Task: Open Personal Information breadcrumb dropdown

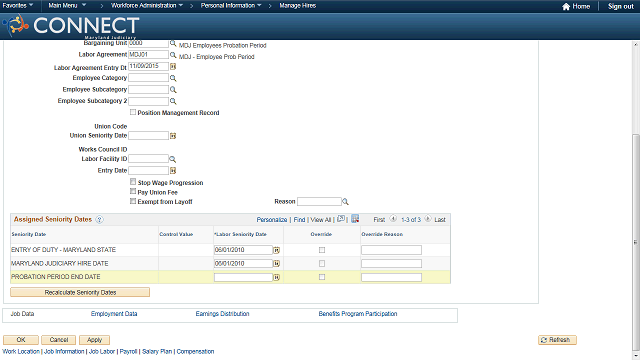Action: click(x=231, y=6)
